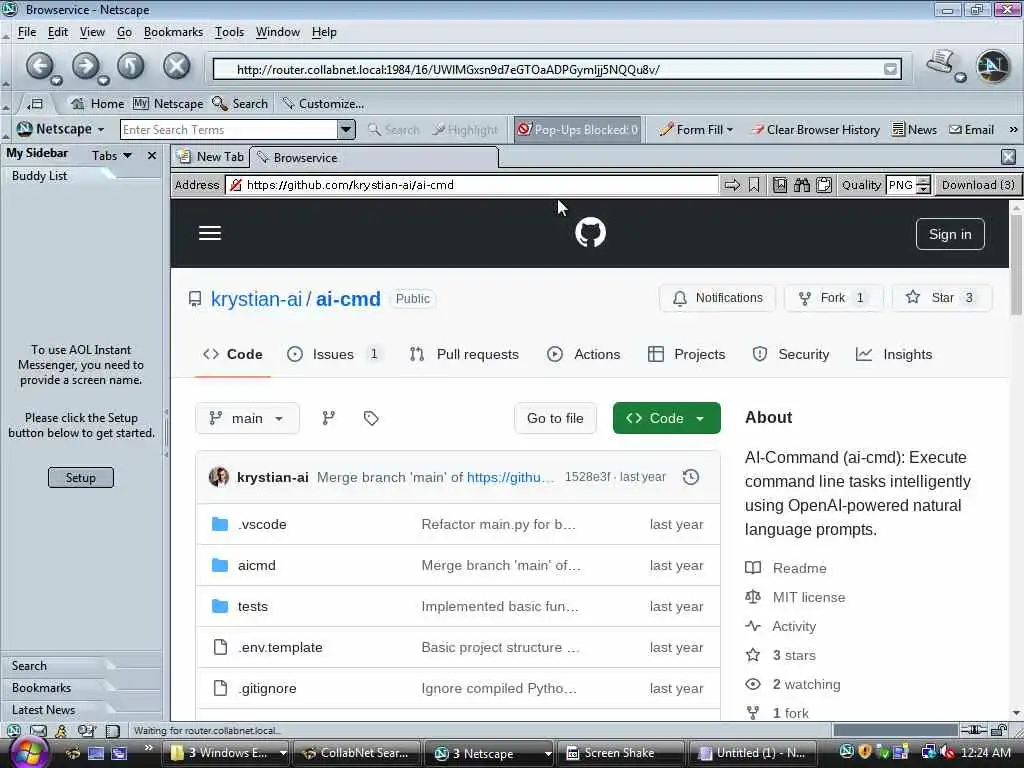
Task: Click the Netscape Back arrow button
Action: point(40,66)
